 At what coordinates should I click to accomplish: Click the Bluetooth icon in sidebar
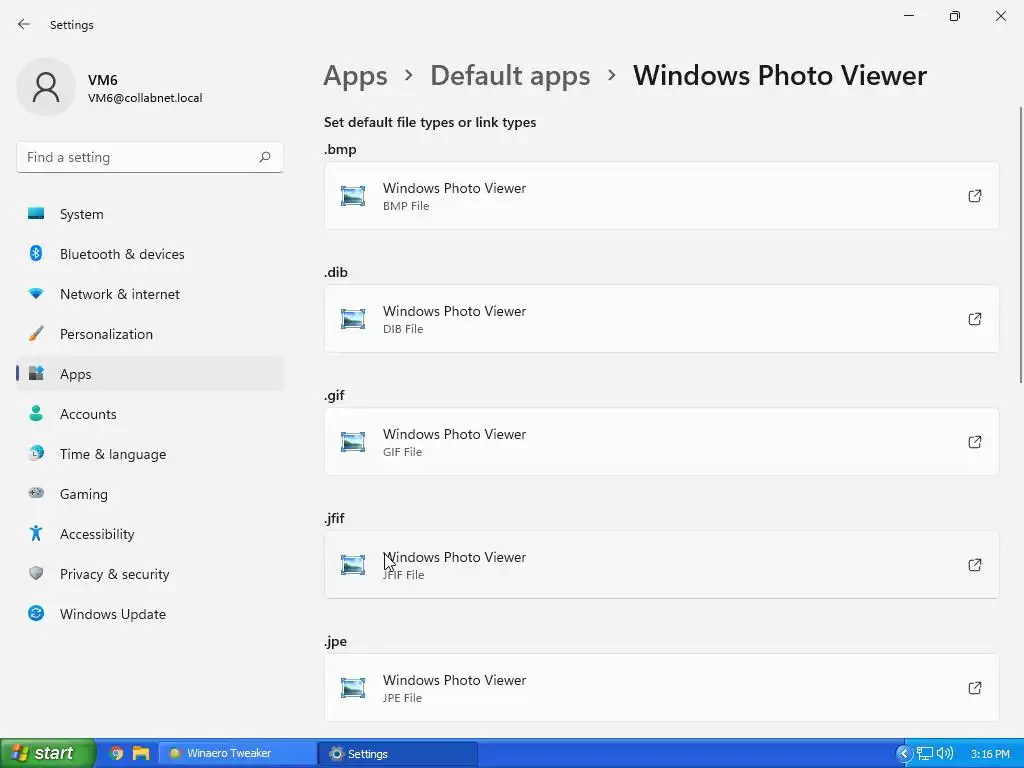coord(36,253)
